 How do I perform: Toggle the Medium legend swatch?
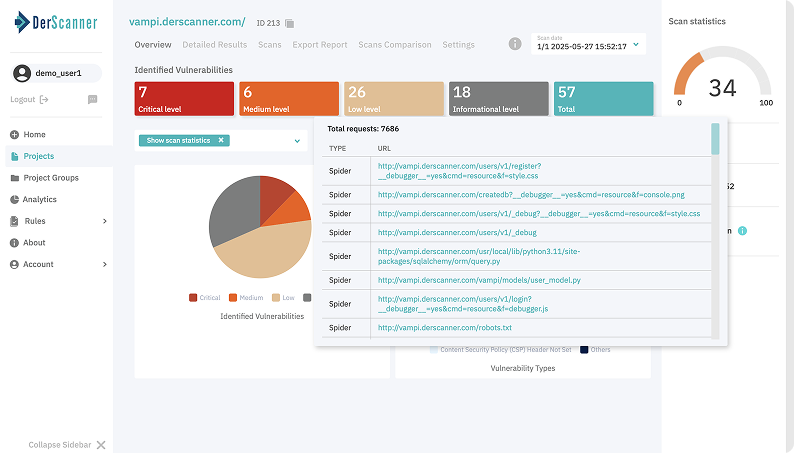click(233, 298)
